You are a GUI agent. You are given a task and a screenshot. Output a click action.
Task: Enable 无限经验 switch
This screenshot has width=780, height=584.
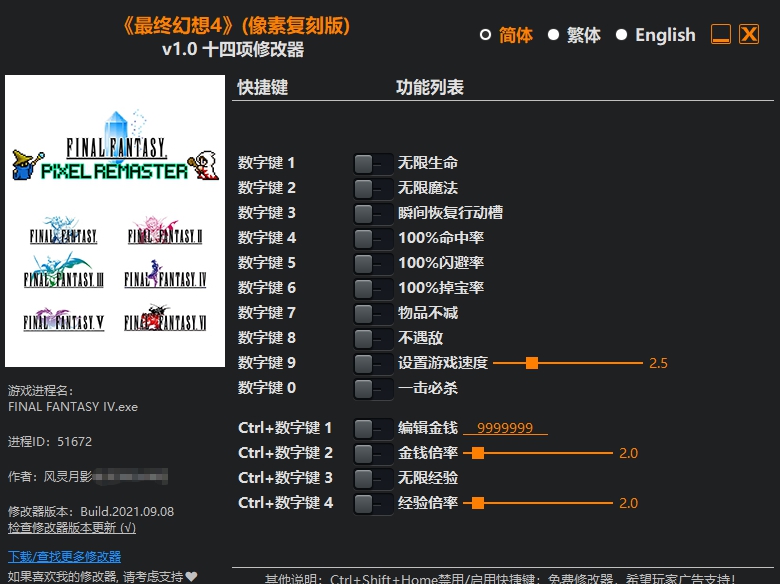373,479
